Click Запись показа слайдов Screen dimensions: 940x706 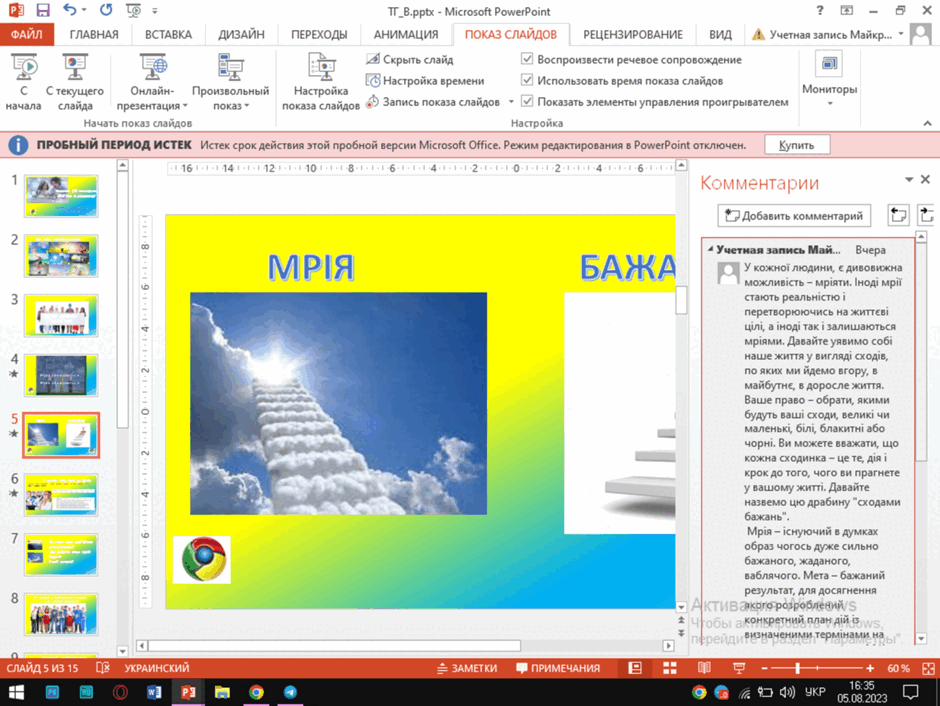pos(433,102)
